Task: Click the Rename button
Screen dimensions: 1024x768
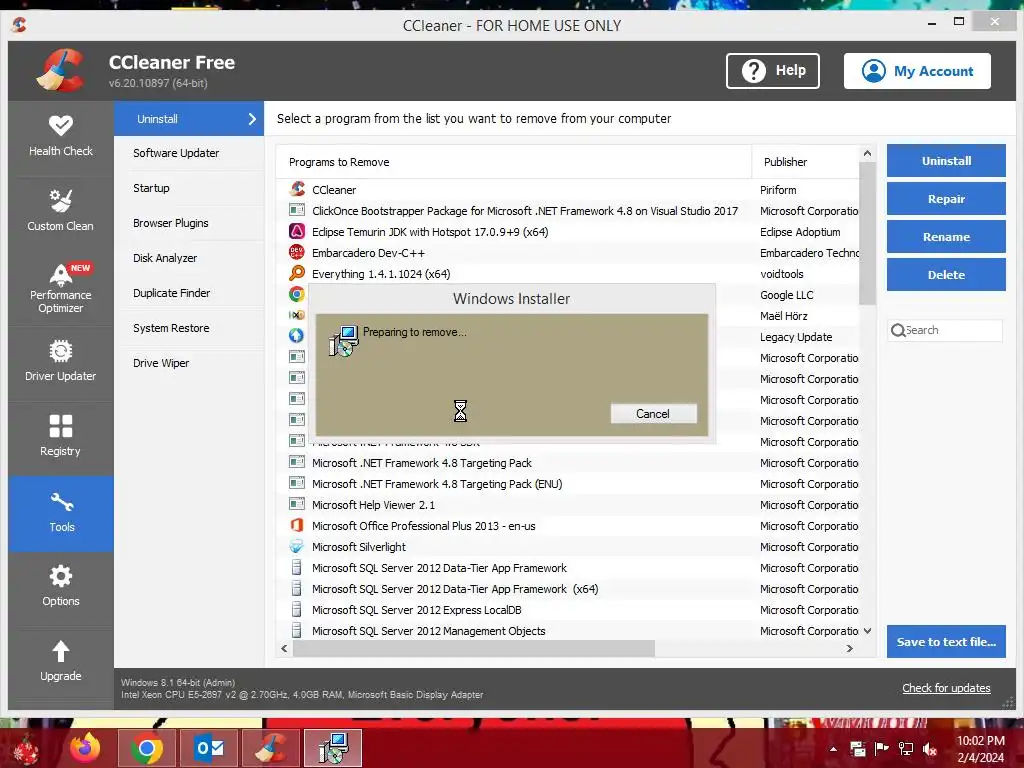Action: pyautogui.click(x=946, y=236)
